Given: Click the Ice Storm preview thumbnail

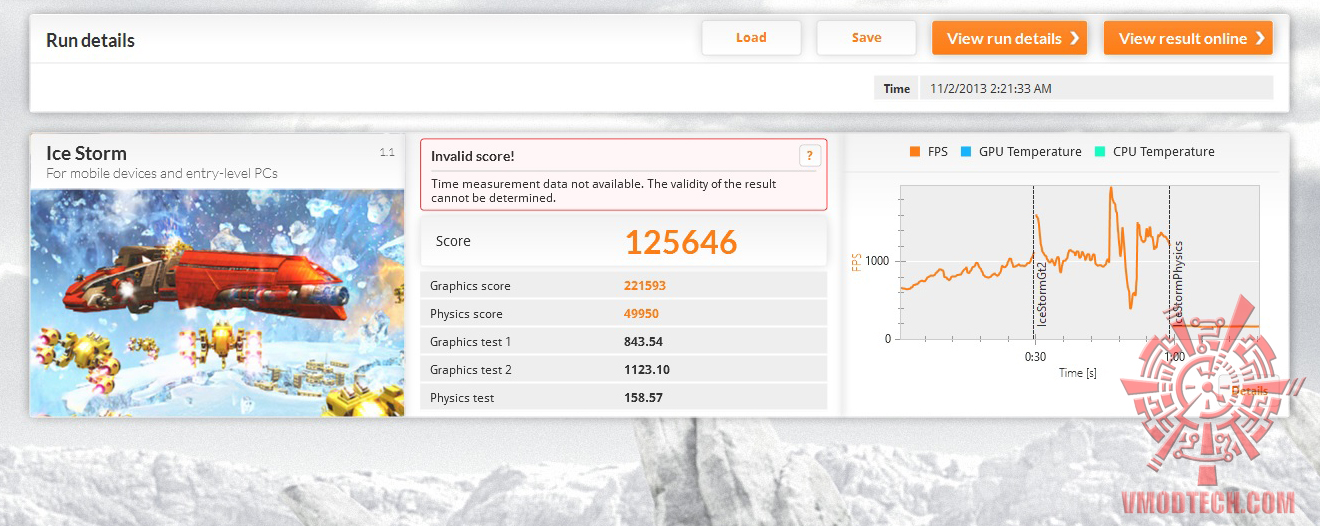Looking at the screenshot, I should pos(217,302).
